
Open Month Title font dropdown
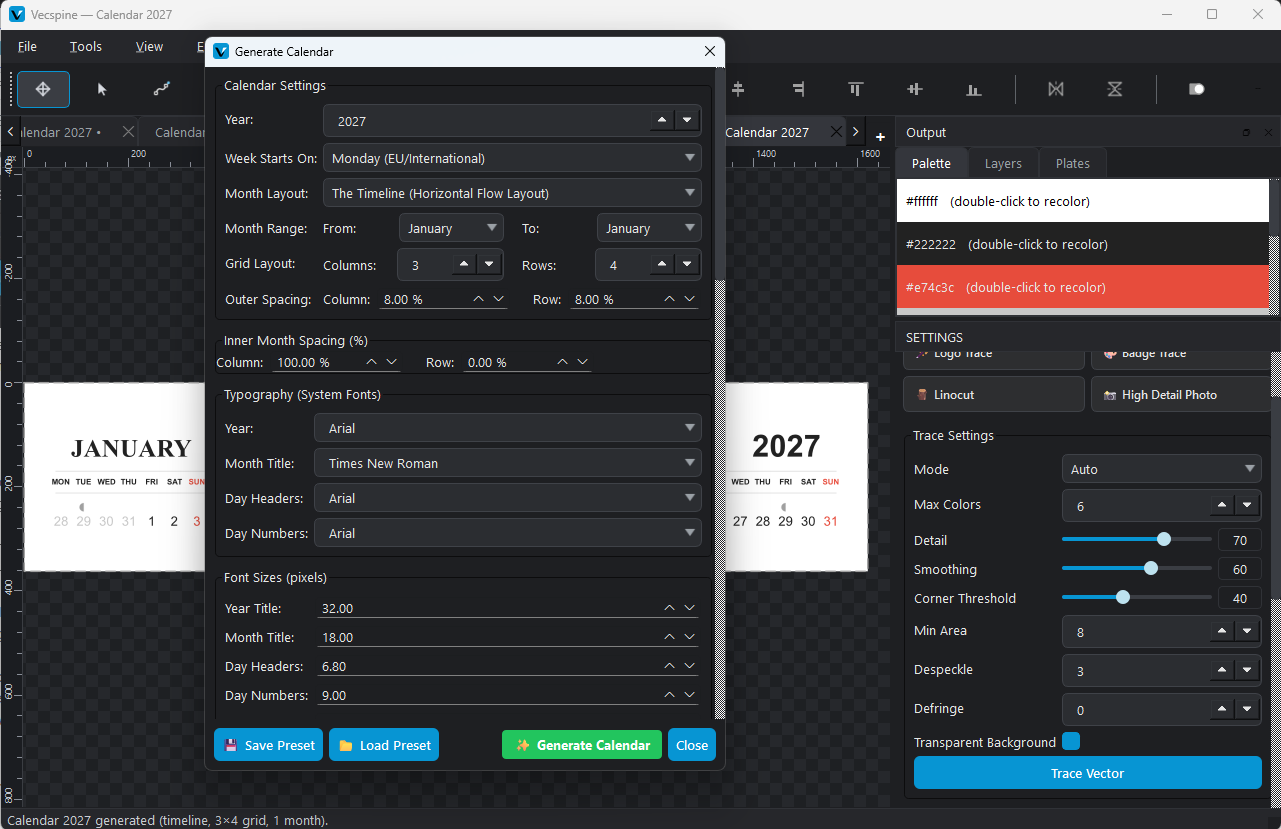(x=508, y=463)
